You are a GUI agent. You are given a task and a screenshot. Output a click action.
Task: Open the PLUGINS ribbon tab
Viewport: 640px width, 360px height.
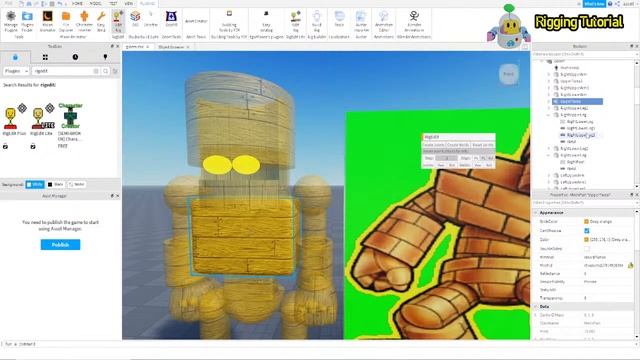(x=147, y=3)
